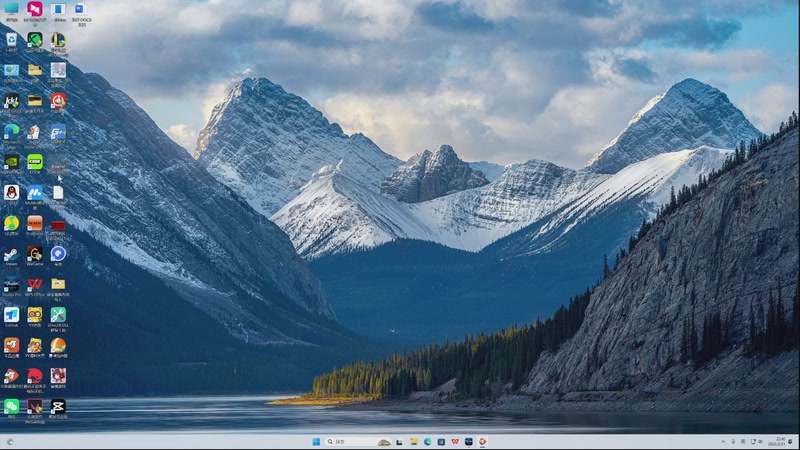Launch the WeChat desktop shortcut
The image size is (800, 450).
pyautogui.click(x=11, y=407)
